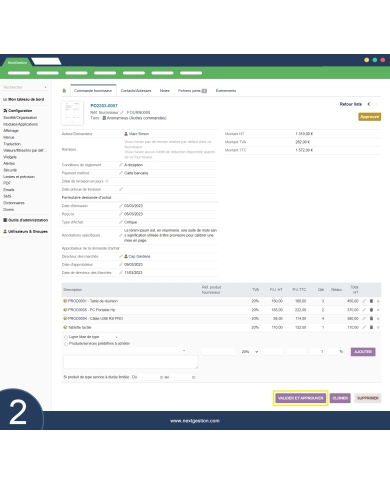390x484 pixels.
Task: Delete the Tablette tactile line (trash)
Action: click(371, 327)
